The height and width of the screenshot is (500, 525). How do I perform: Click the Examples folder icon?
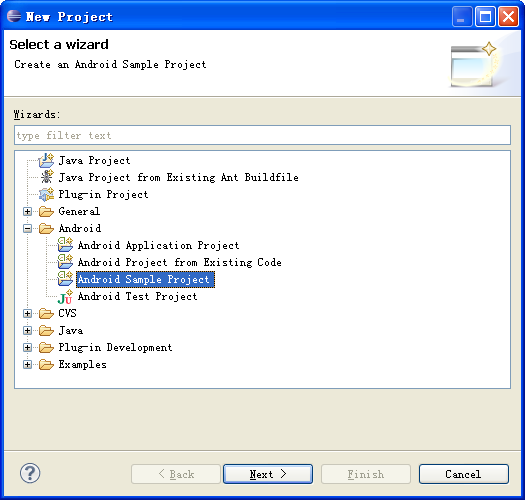(x=46, y=364)
